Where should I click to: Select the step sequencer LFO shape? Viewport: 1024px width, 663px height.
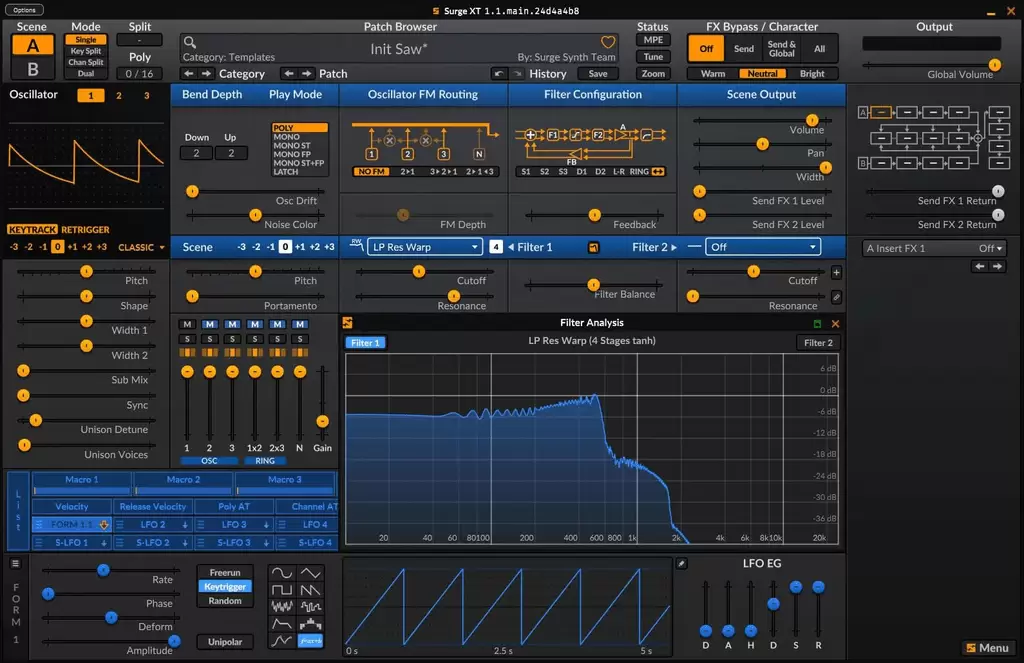(x=310, y=624)
